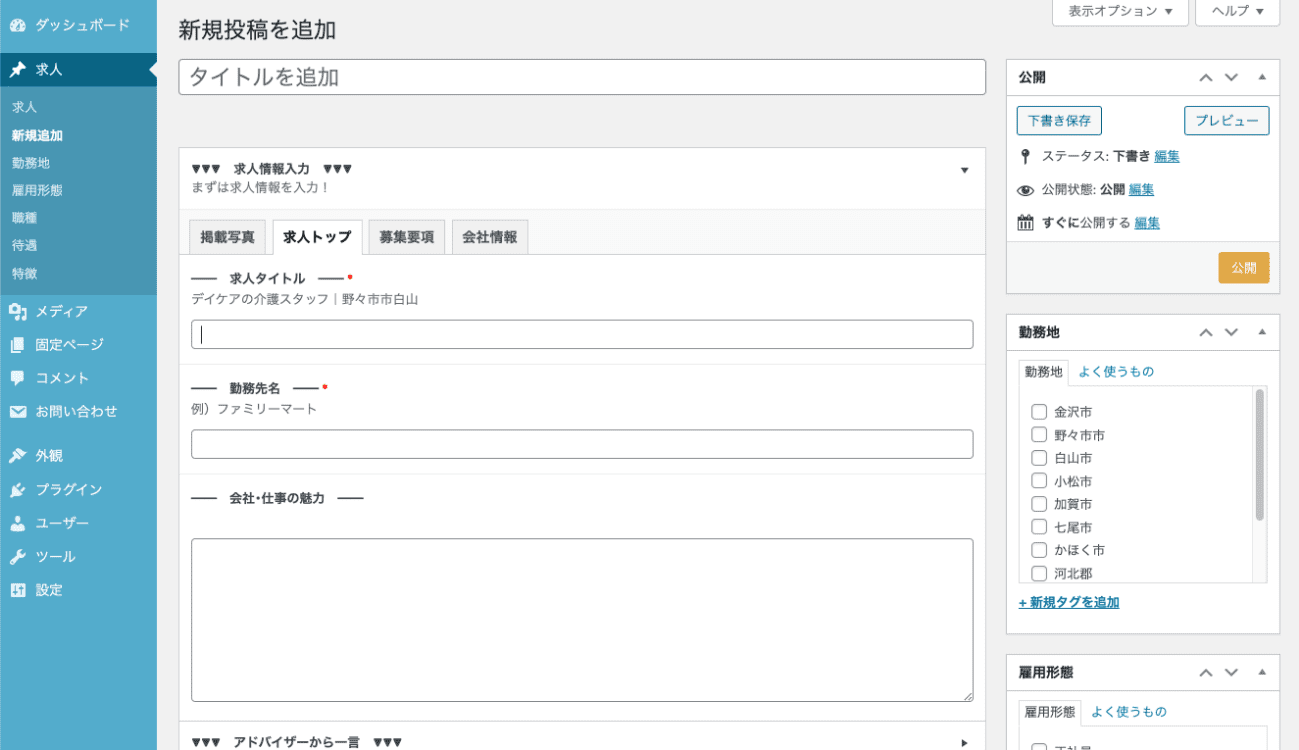1299x750 pixels.
Task: Click the 求人タイトル input field
Action: (x=582, y=334)
